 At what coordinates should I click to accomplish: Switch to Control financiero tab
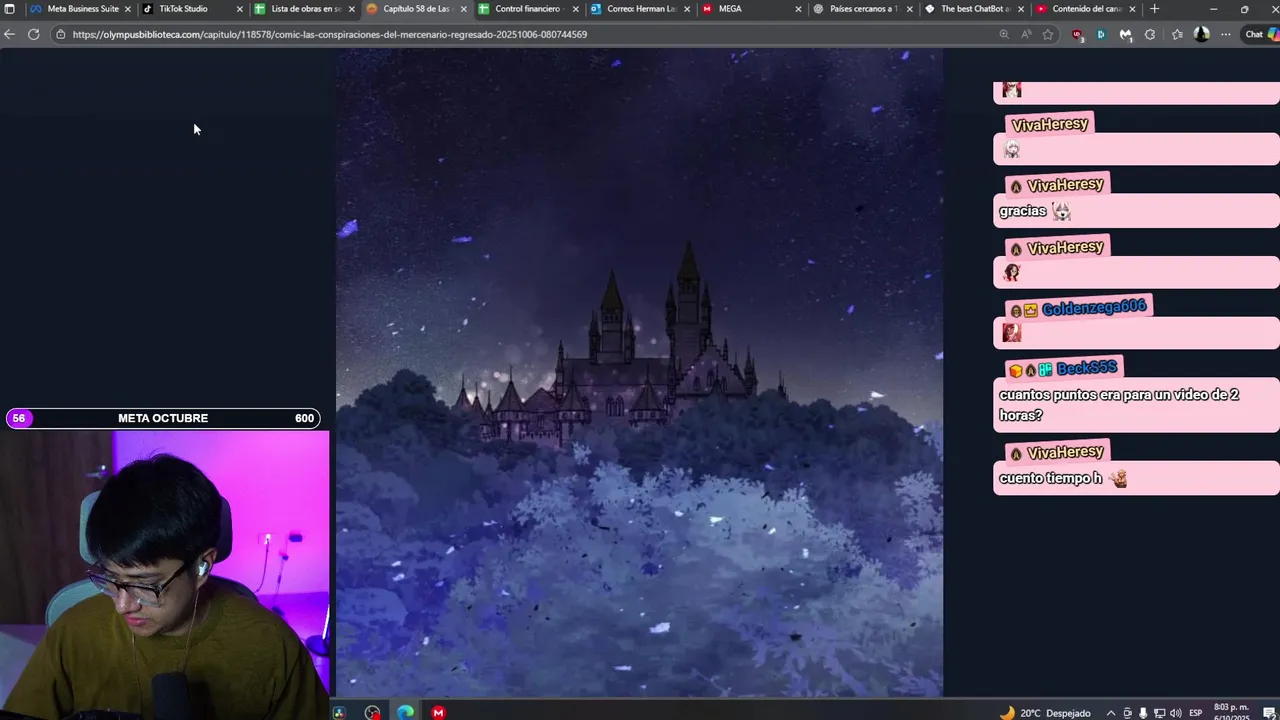(527, 9)
